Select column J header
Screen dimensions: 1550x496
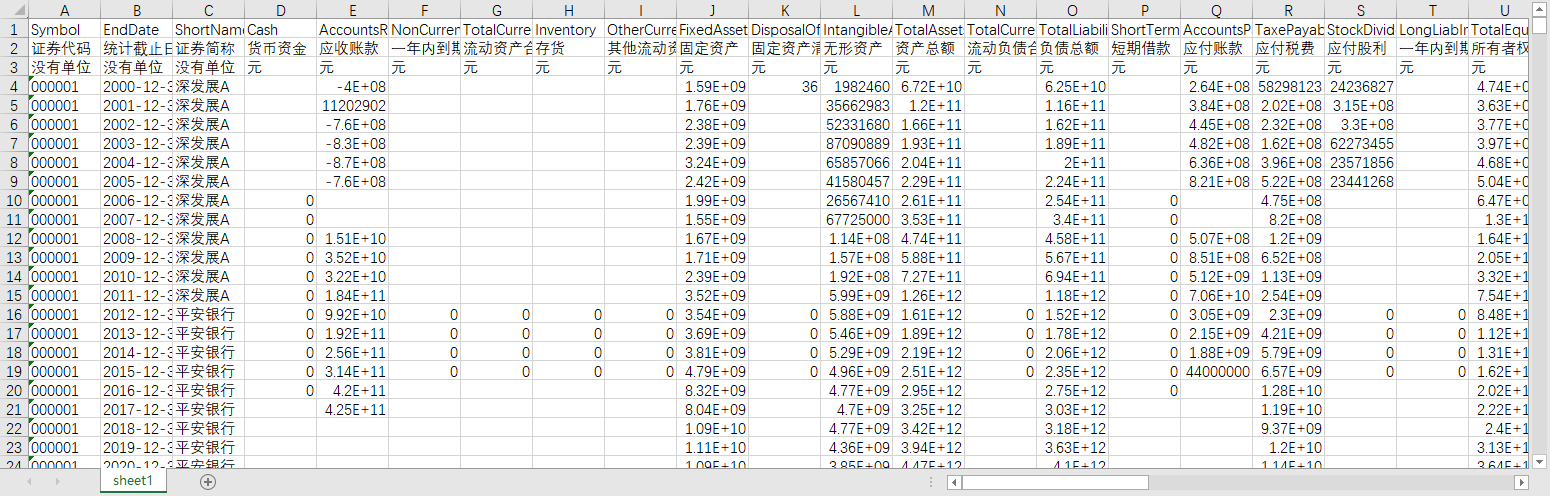[x=712, y=10]
